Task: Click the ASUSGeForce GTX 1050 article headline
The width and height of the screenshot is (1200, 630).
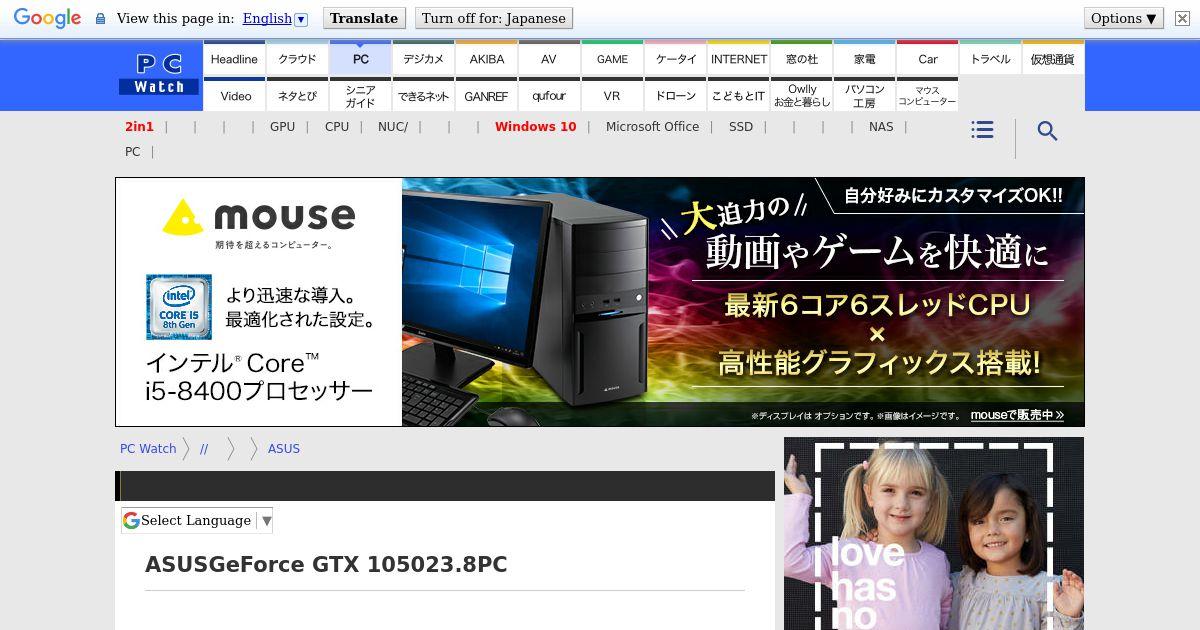Action: pos(326,565)
